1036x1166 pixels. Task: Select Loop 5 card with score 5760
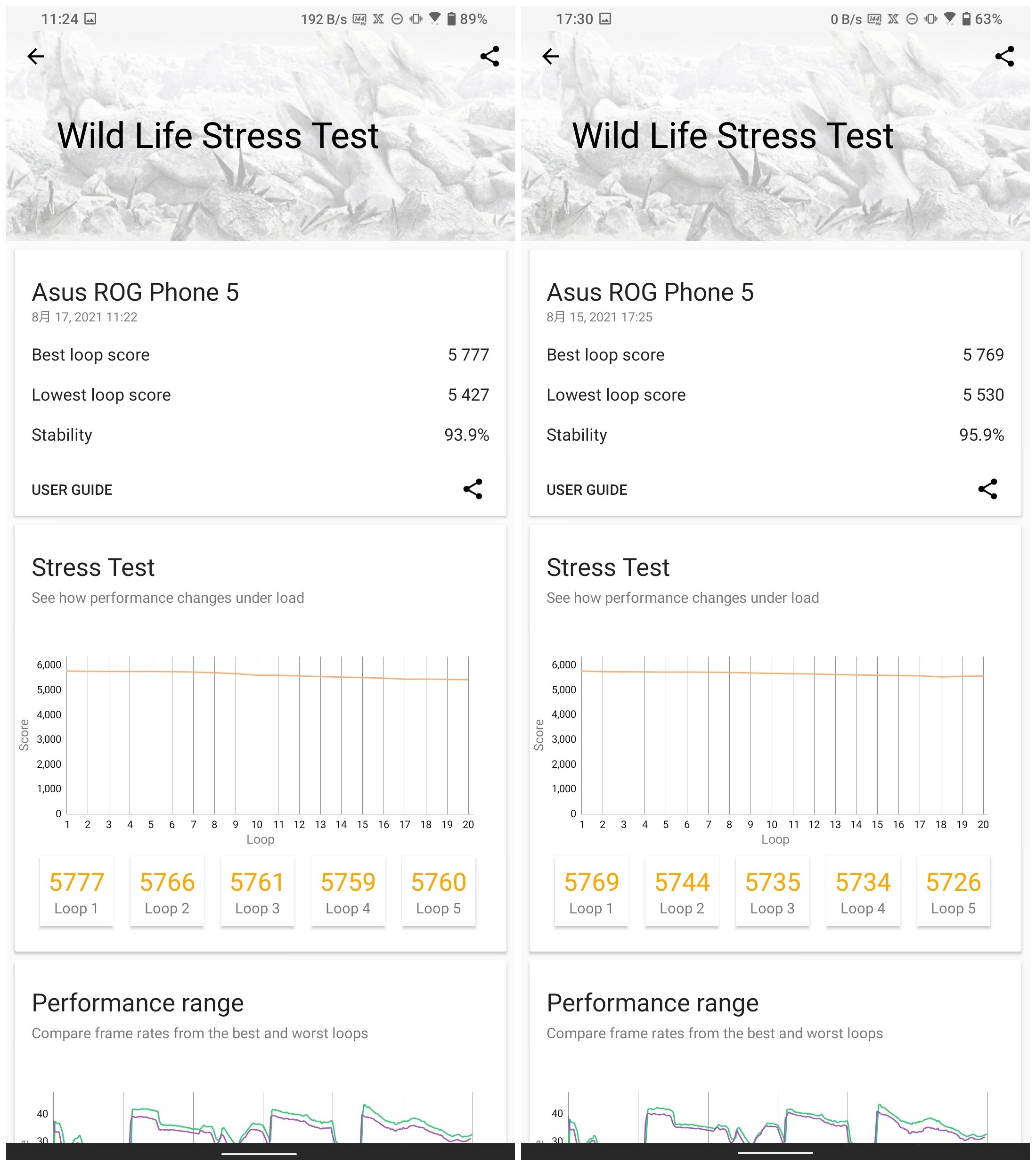click(x=439, y=892)
